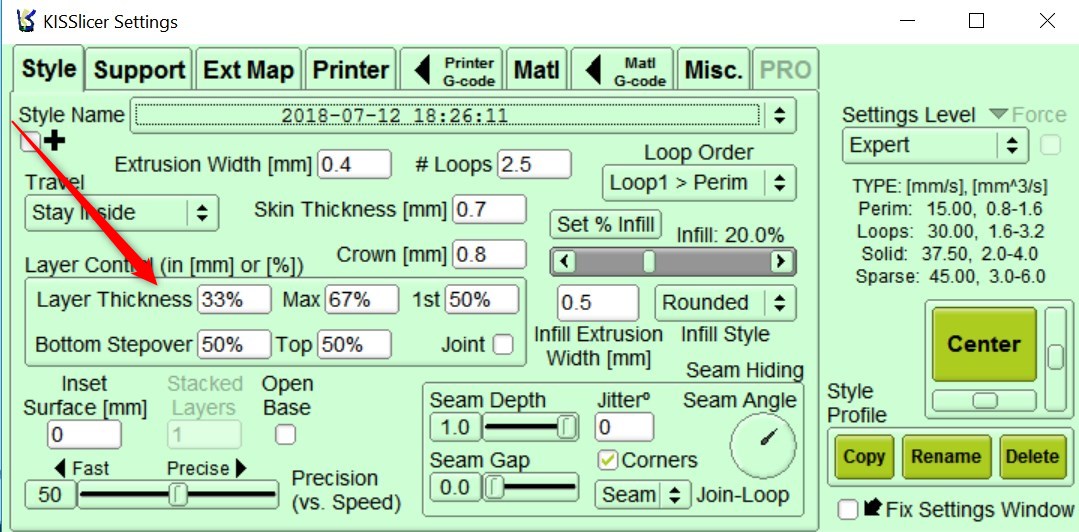Click vertical slider right of Center button
Viewport: 1079px width, 532px height.
1055,358
